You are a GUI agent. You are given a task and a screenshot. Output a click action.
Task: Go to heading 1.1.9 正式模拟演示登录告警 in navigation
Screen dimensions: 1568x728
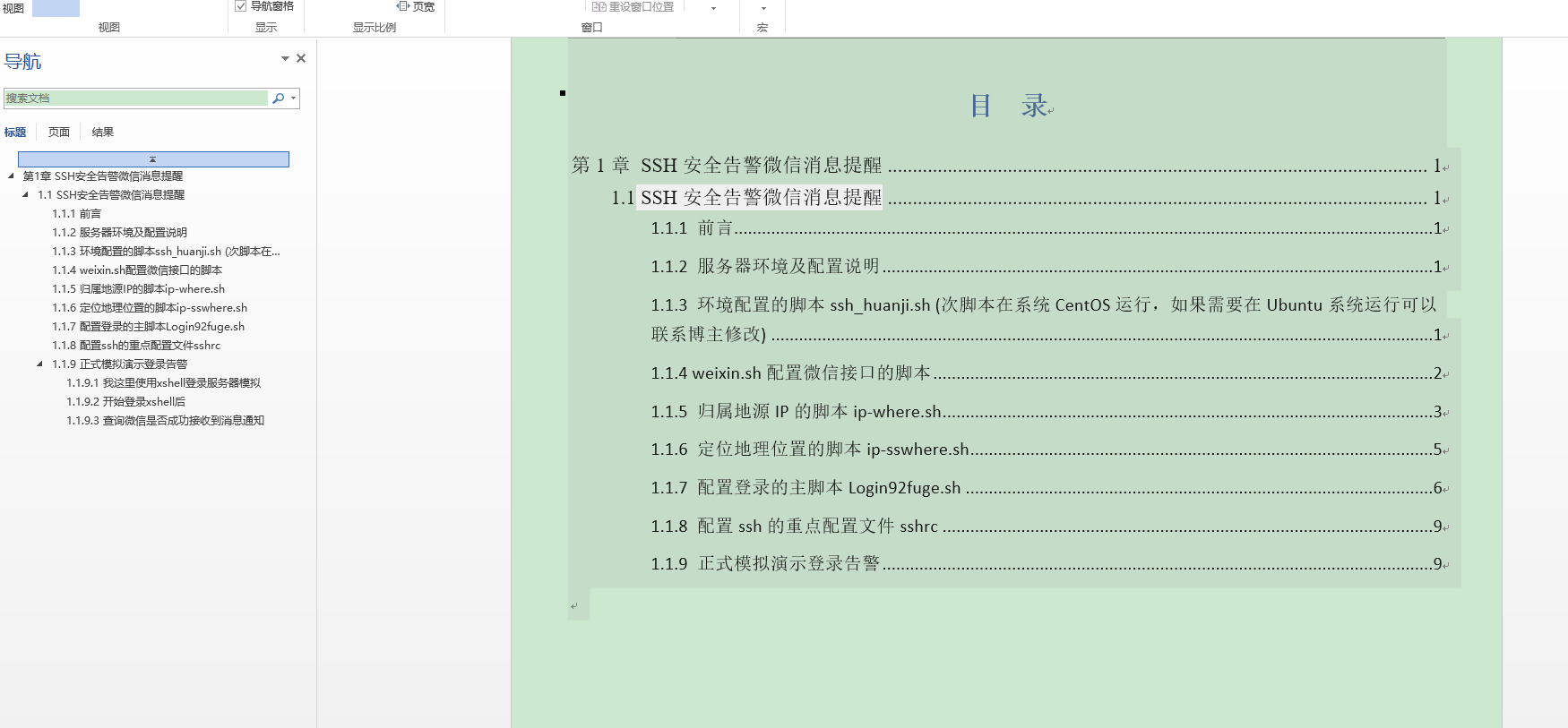point(119,364)
